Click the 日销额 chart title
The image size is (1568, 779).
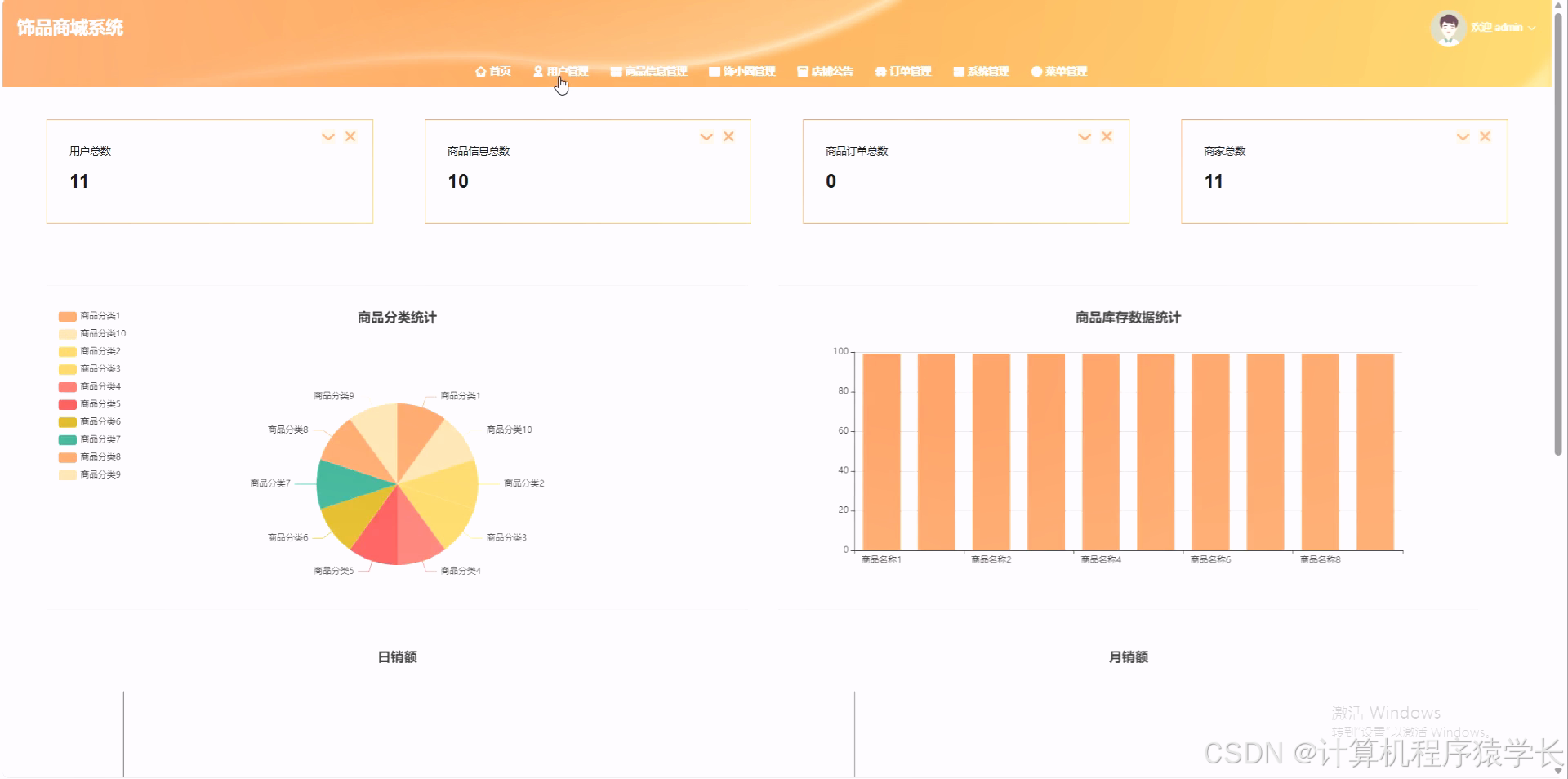point(397,657)
